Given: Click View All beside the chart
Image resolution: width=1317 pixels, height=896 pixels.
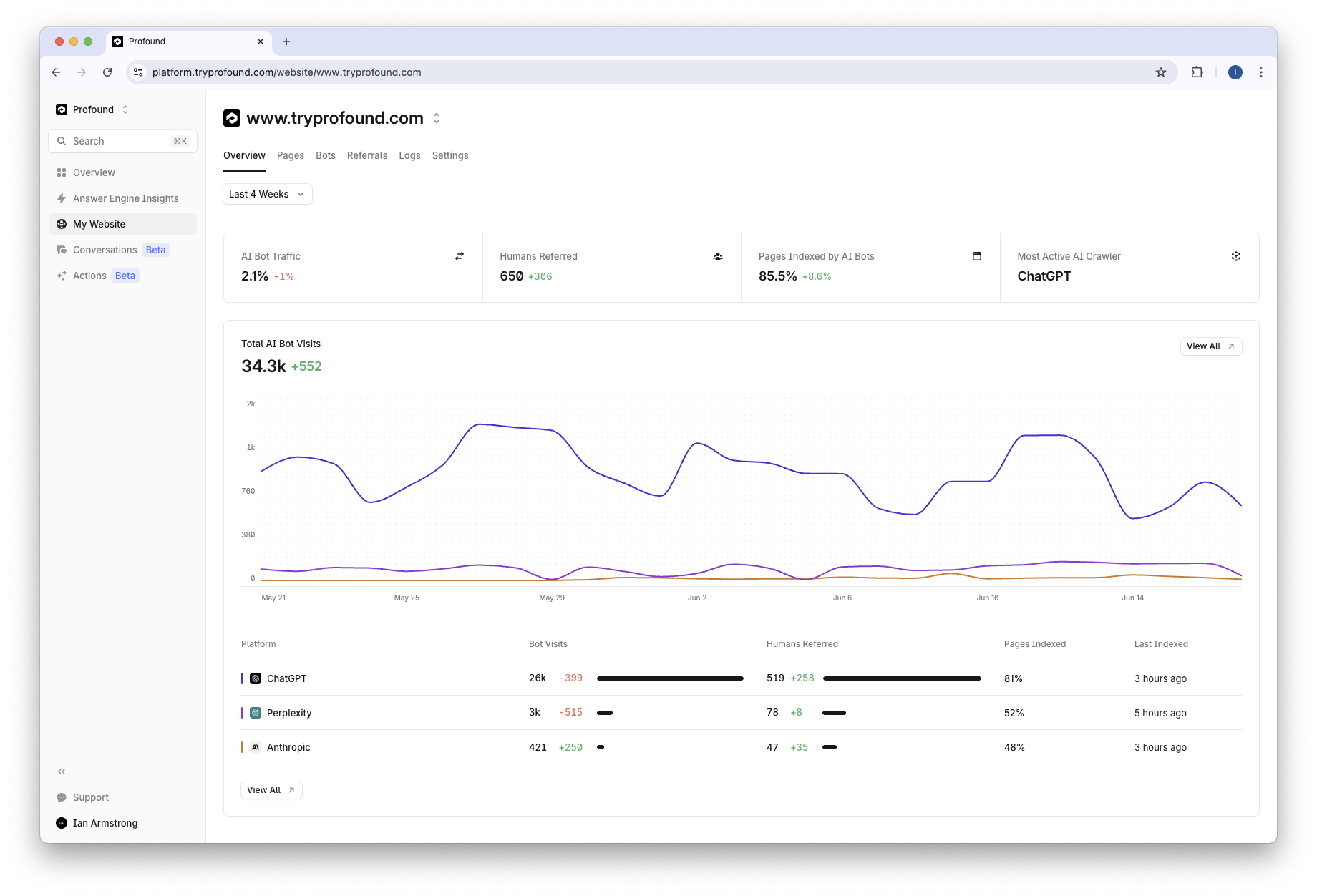Looking at the screenshot, I should pos(1211,346).
